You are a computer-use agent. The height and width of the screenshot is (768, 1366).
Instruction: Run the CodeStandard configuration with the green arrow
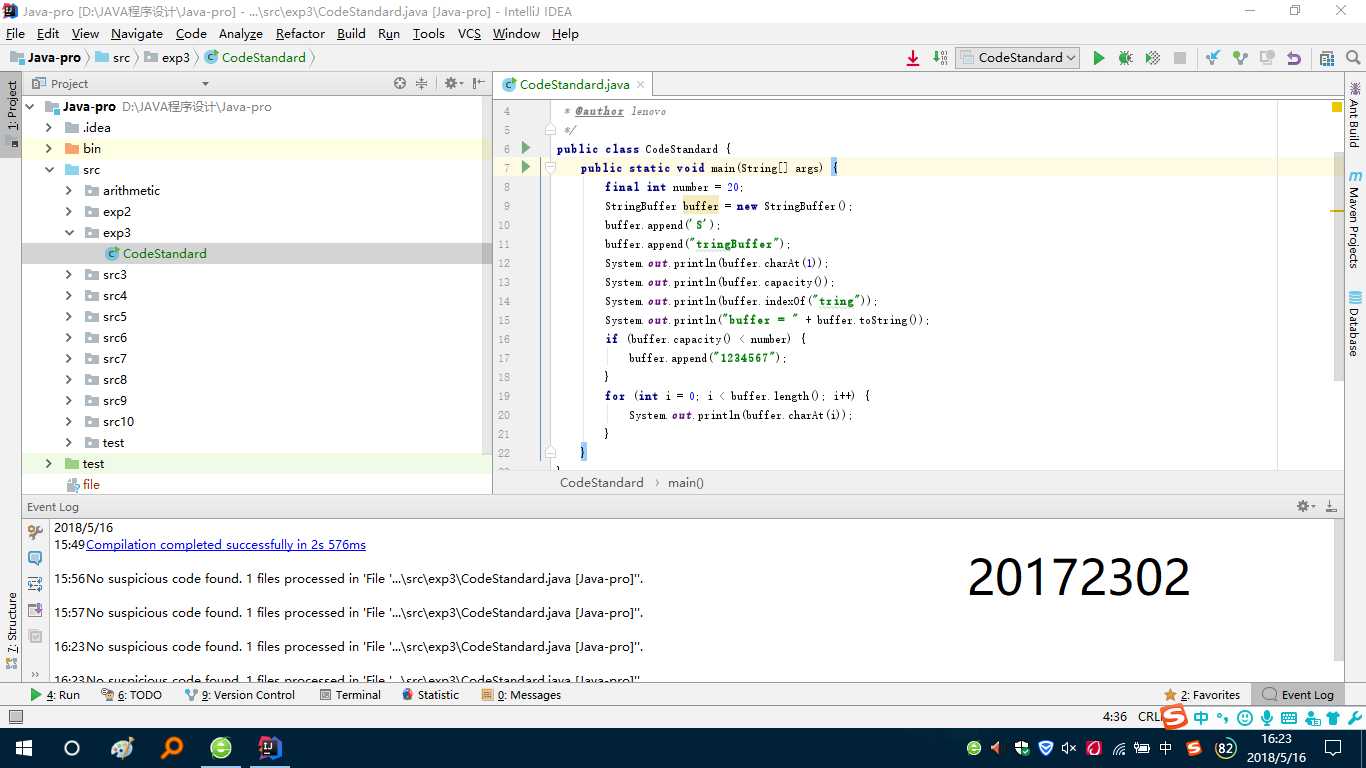[1099, 58]
